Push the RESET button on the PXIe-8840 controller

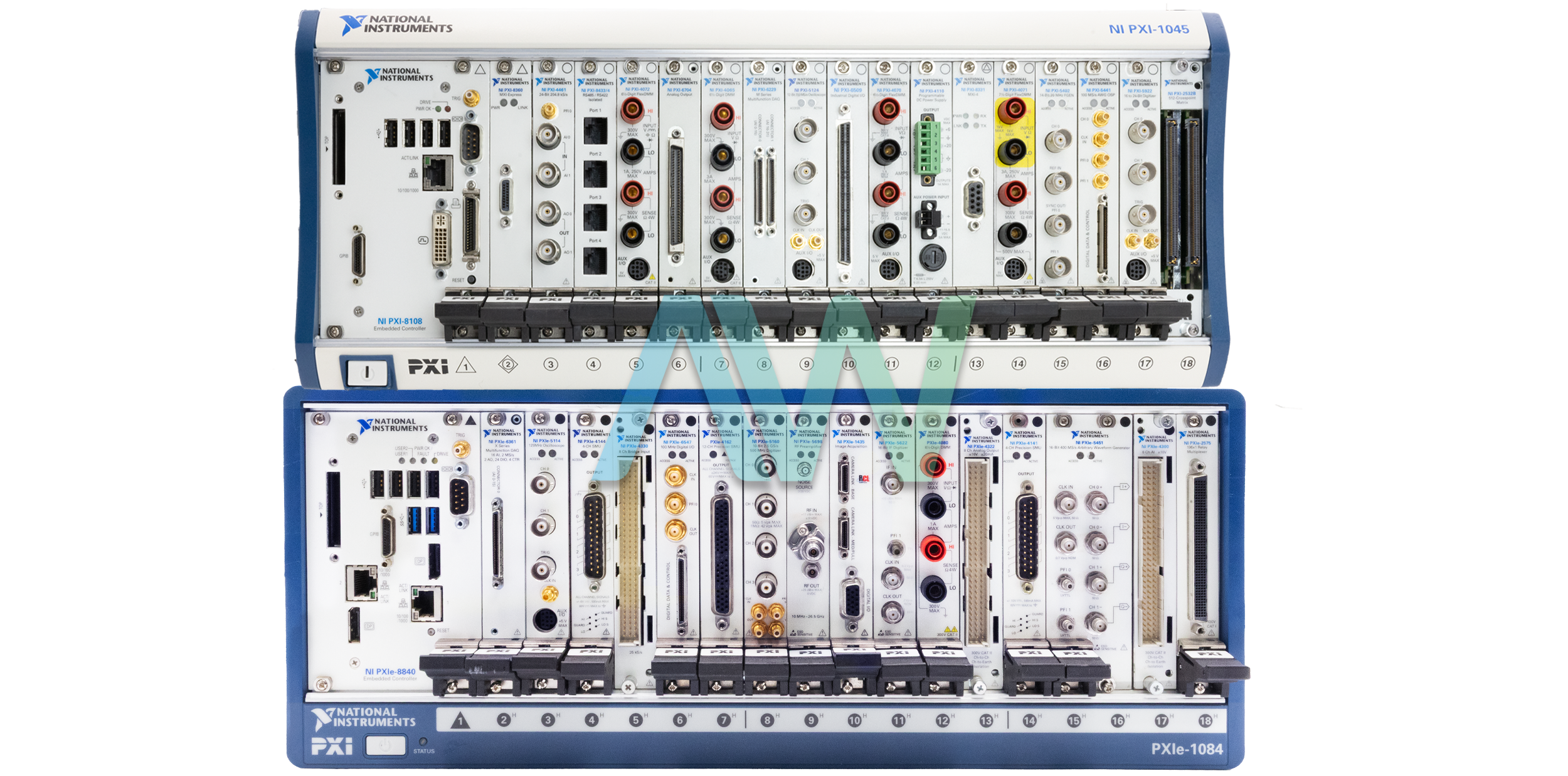[432, 631]
